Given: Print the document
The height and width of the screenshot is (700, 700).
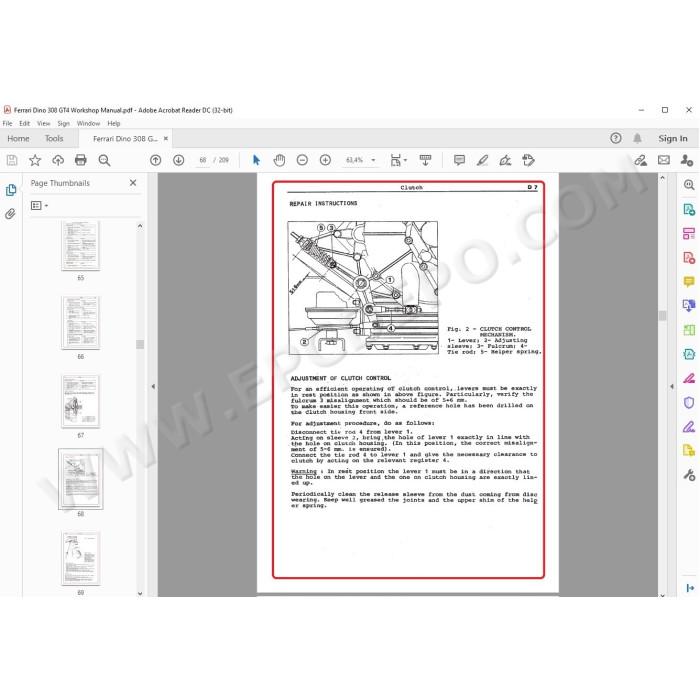Looking at the screenshot, I should [x=81, y=160].
